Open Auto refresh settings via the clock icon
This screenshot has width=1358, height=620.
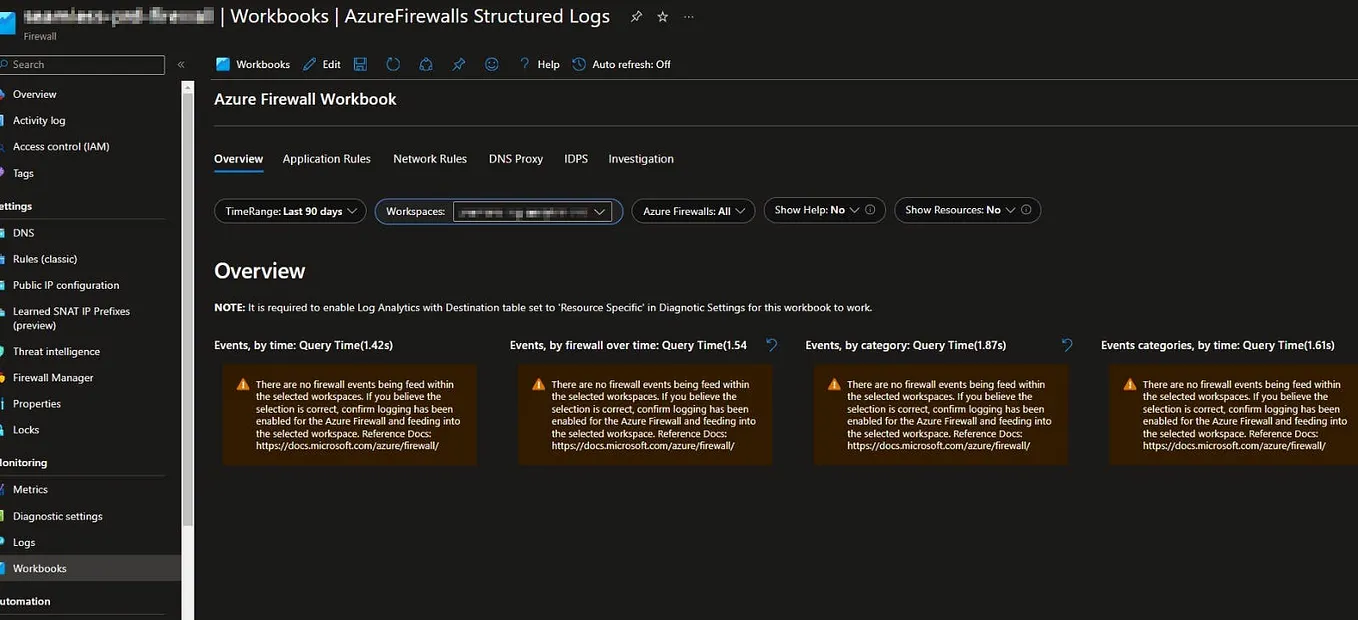pos(578,63)
